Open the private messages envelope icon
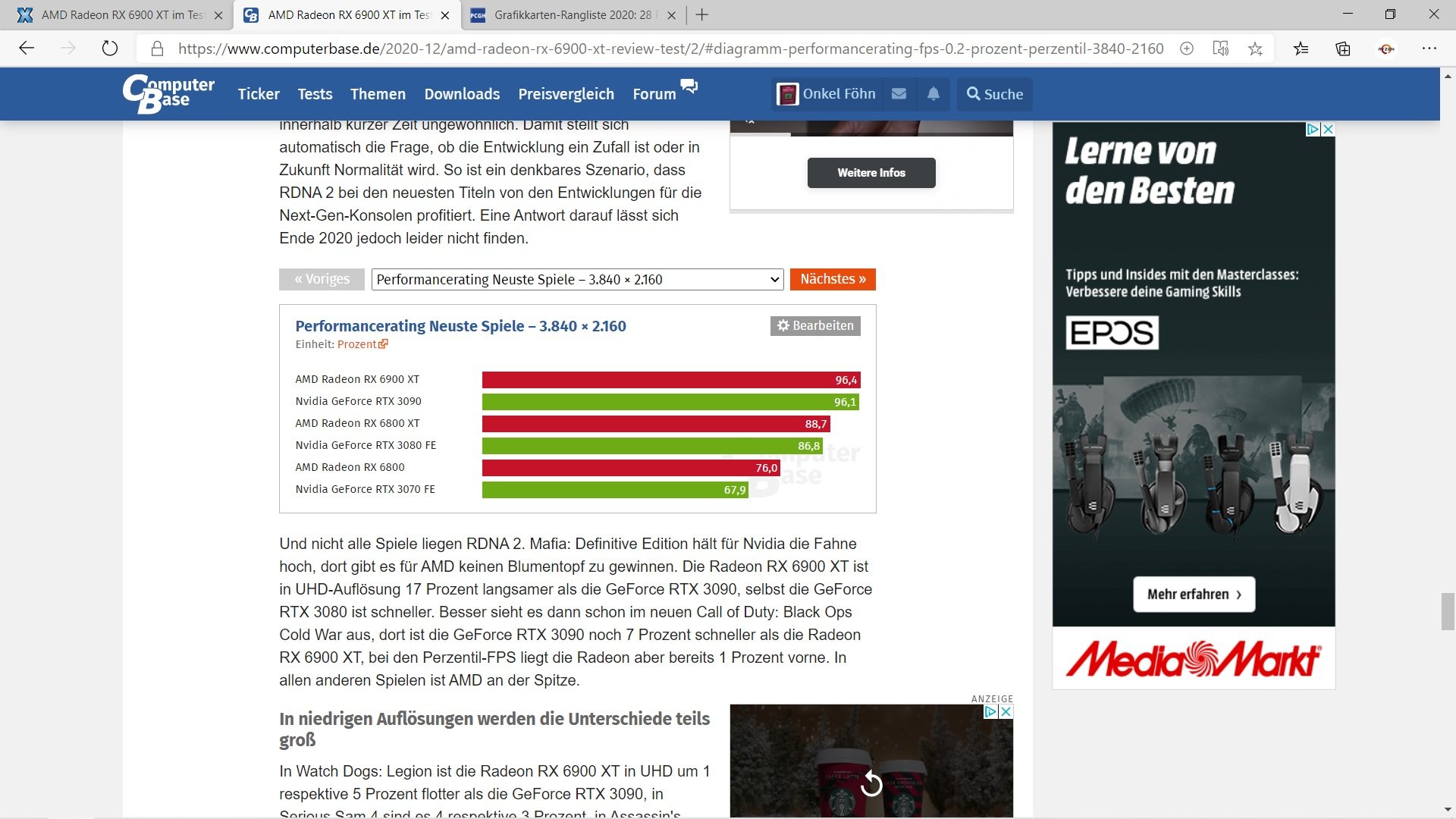1456x819 pixels. click(x=899, y=94)
